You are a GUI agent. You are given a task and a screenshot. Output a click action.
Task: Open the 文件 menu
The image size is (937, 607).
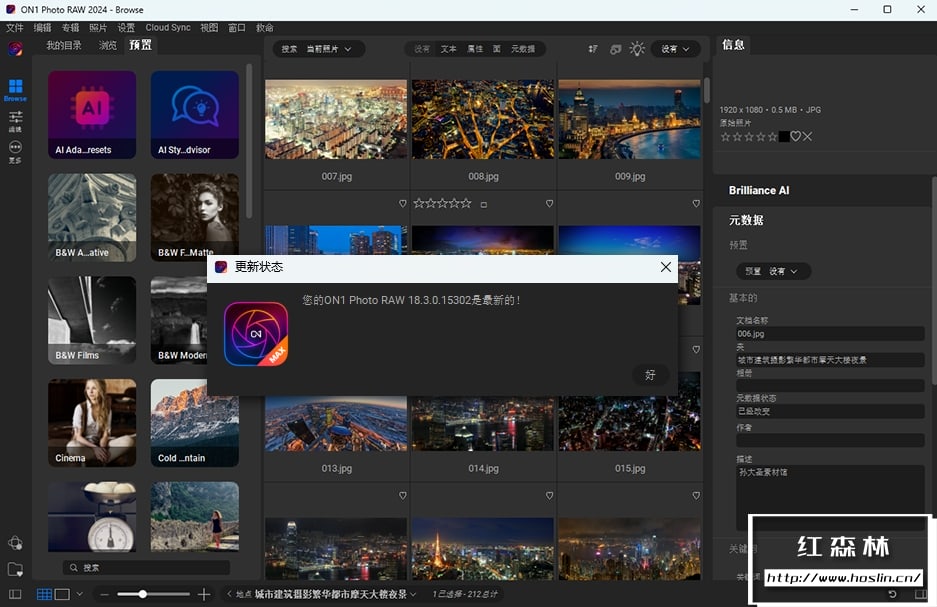[x=15, y=27]
